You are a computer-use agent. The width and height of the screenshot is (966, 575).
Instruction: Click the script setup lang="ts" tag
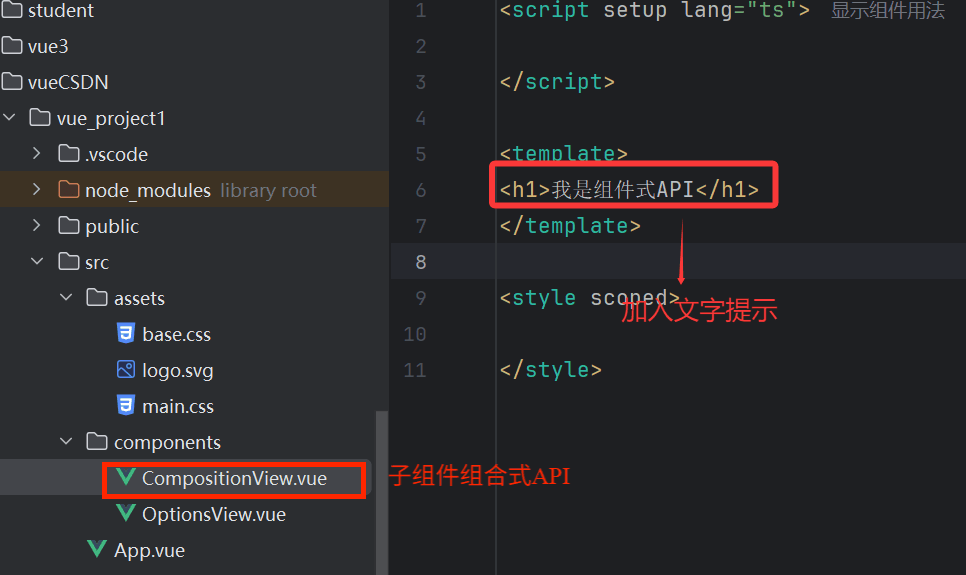pos(654,10)
